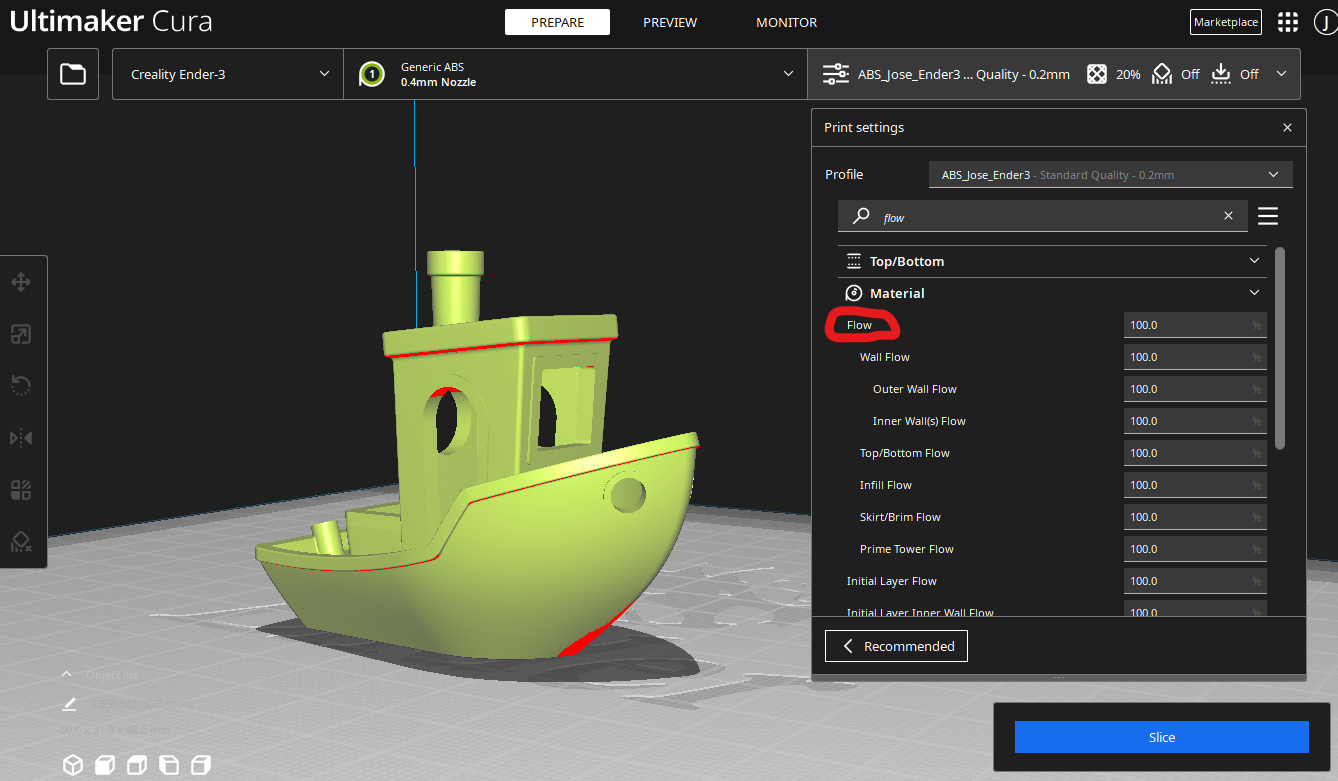Switch to left side view cube icon
Viewport: 1338px width, 781px height.
click(169, 765)
